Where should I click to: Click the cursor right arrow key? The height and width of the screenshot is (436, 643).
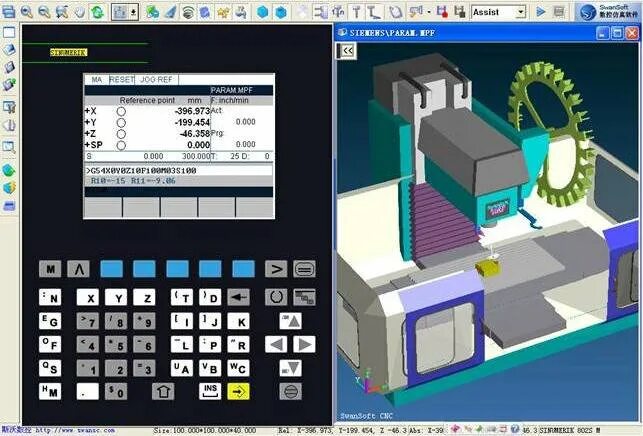click(x=305, y=345)
